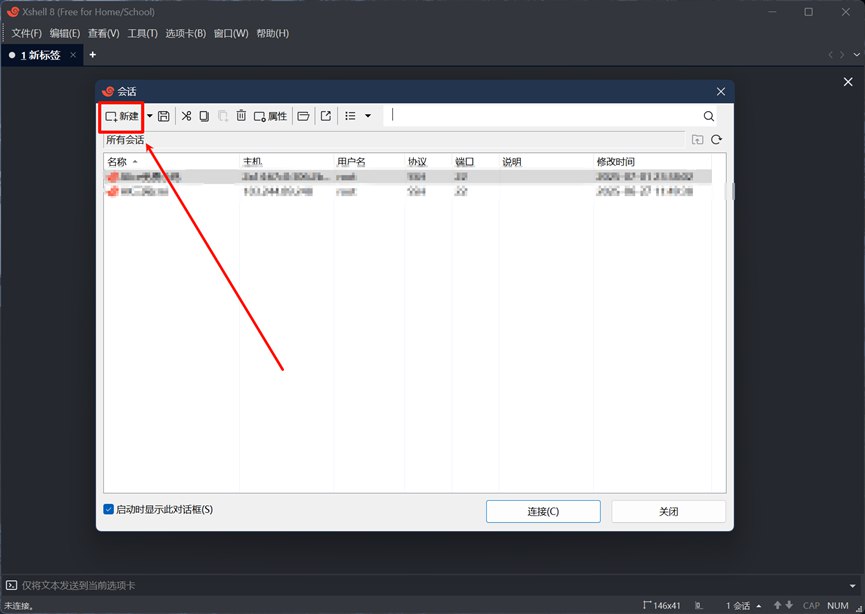
Task: Cut the selected session with the scissors icon
Action: 186,115
